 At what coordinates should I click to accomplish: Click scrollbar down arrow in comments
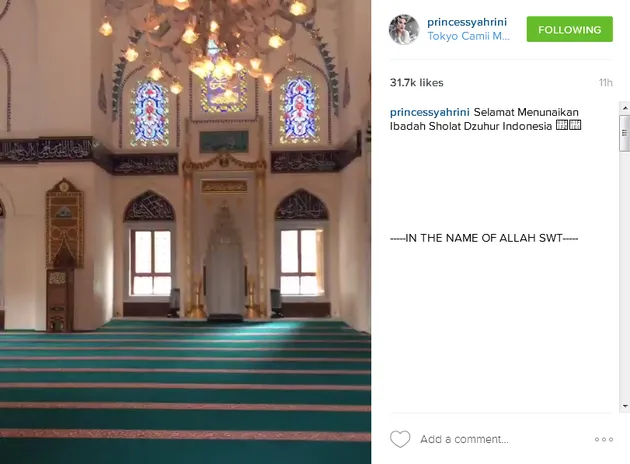pos(625,407)
